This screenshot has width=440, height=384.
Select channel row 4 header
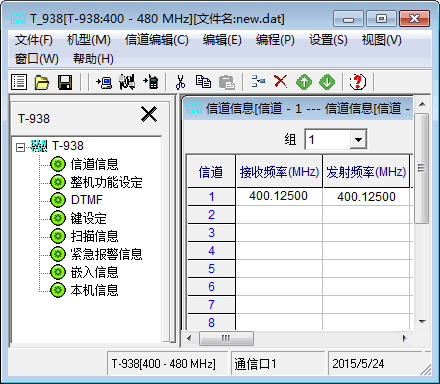point(211,250)
